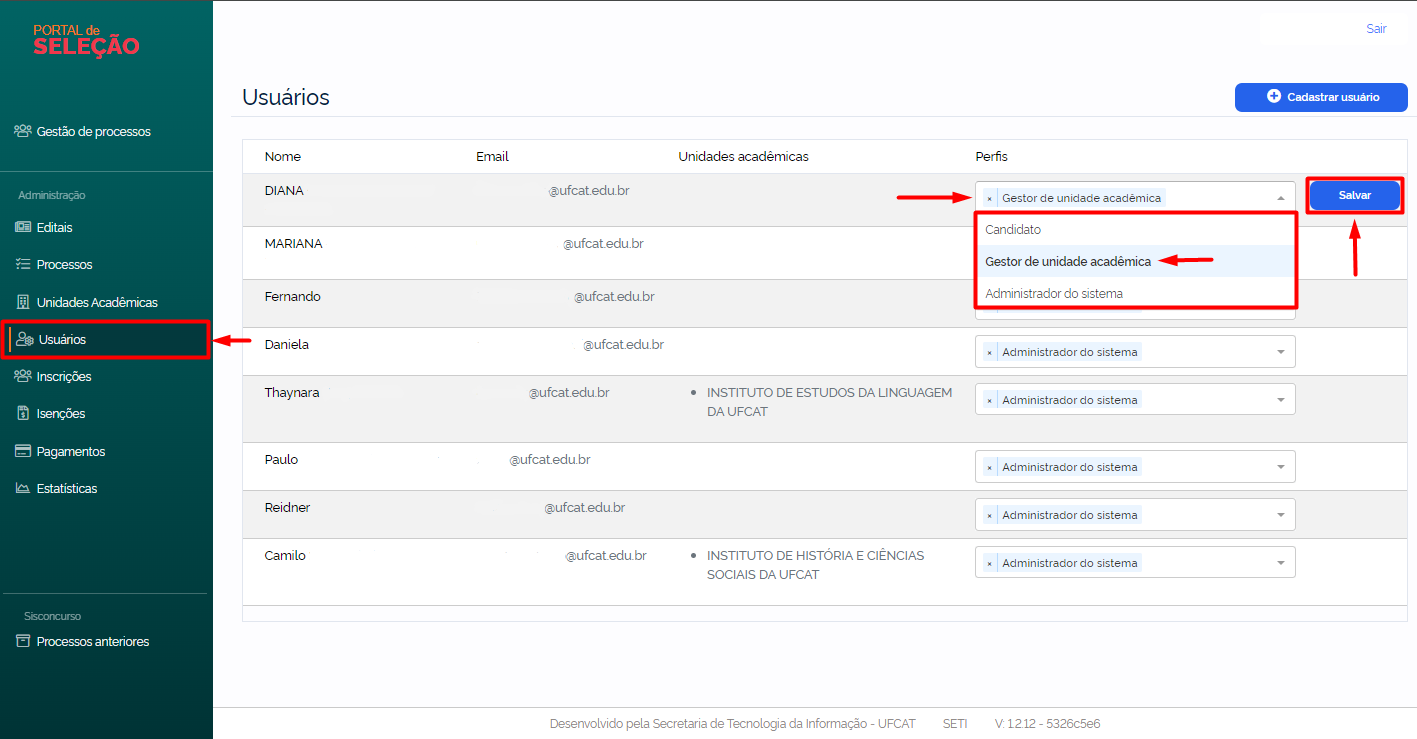The width and height of the screenshot is (1417, 739).
Task: Expand Thaynara's Perfis dropdown arrow
Action: 1281,400
